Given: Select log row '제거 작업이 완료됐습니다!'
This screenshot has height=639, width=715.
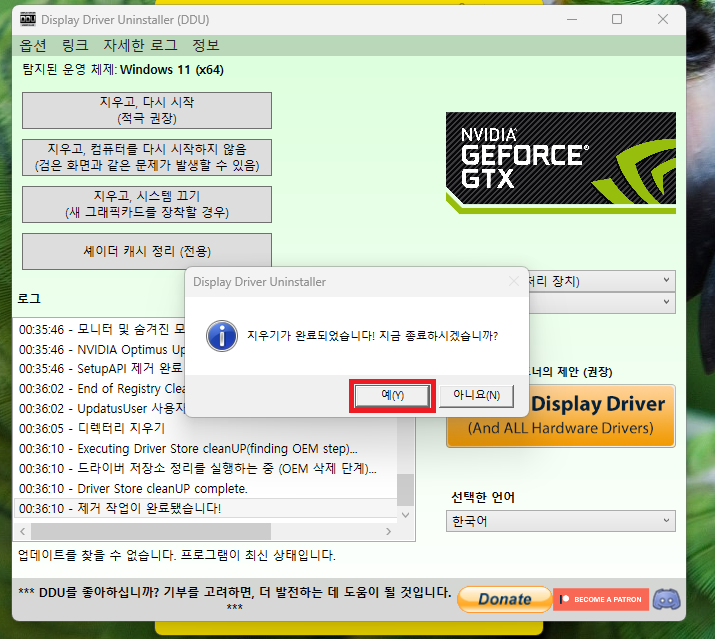Looking at the screenshot, I should coord(206,508).
